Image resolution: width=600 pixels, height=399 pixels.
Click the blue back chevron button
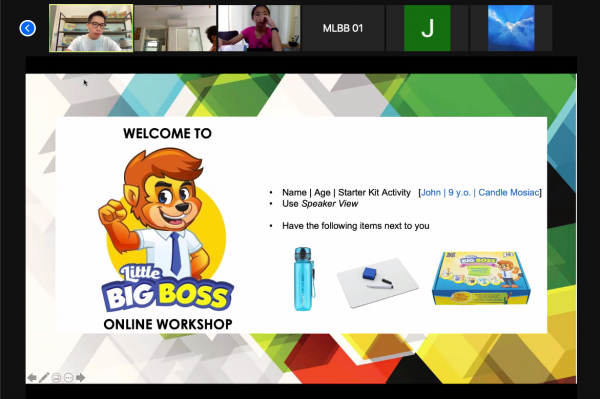(x=28, y=28)
